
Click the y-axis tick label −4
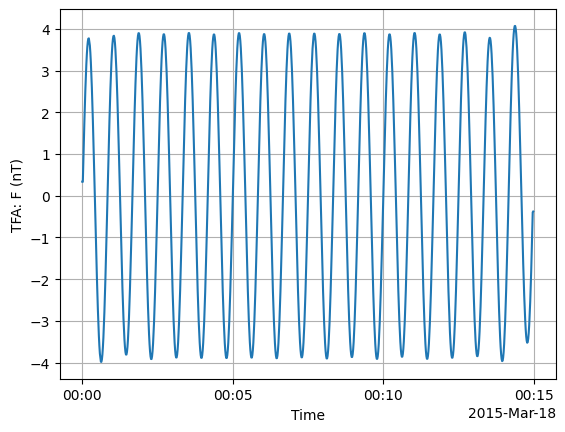40,364
